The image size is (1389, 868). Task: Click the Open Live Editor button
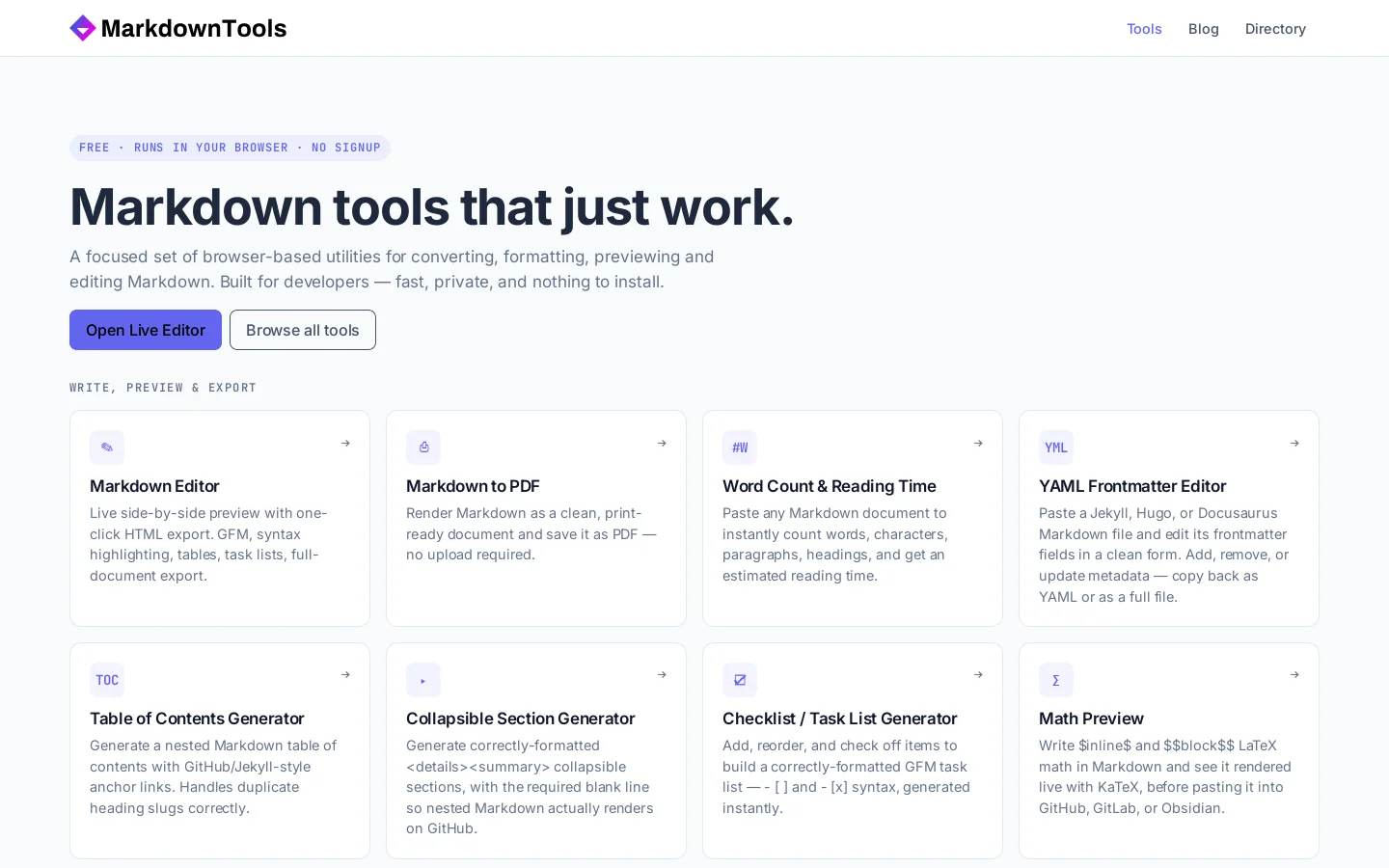pyautogui.click(x=146, y=330)
